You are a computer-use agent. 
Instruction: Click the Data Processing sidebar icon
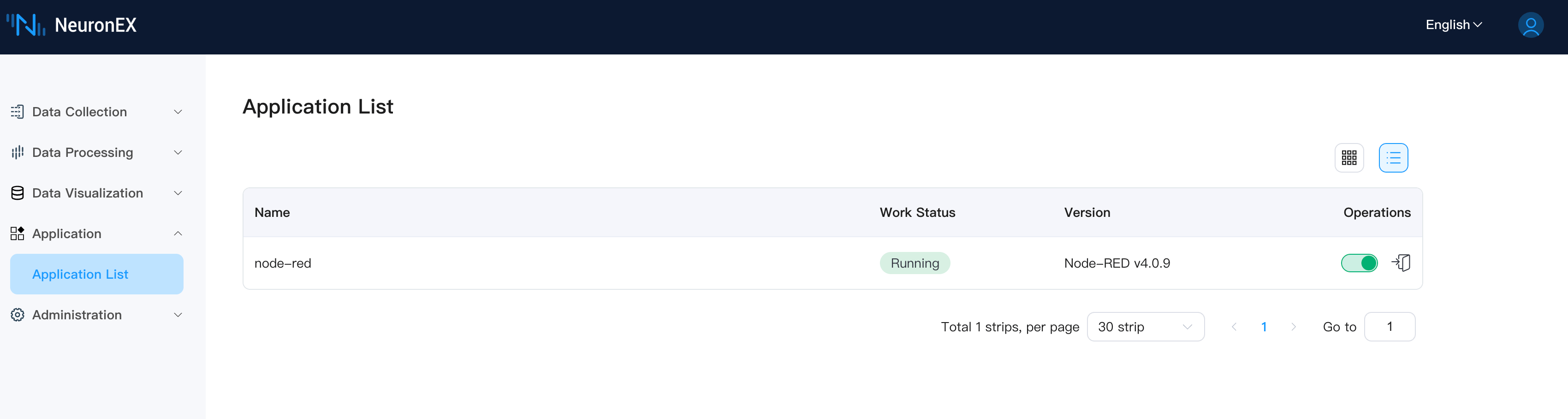tap(17, 152)
